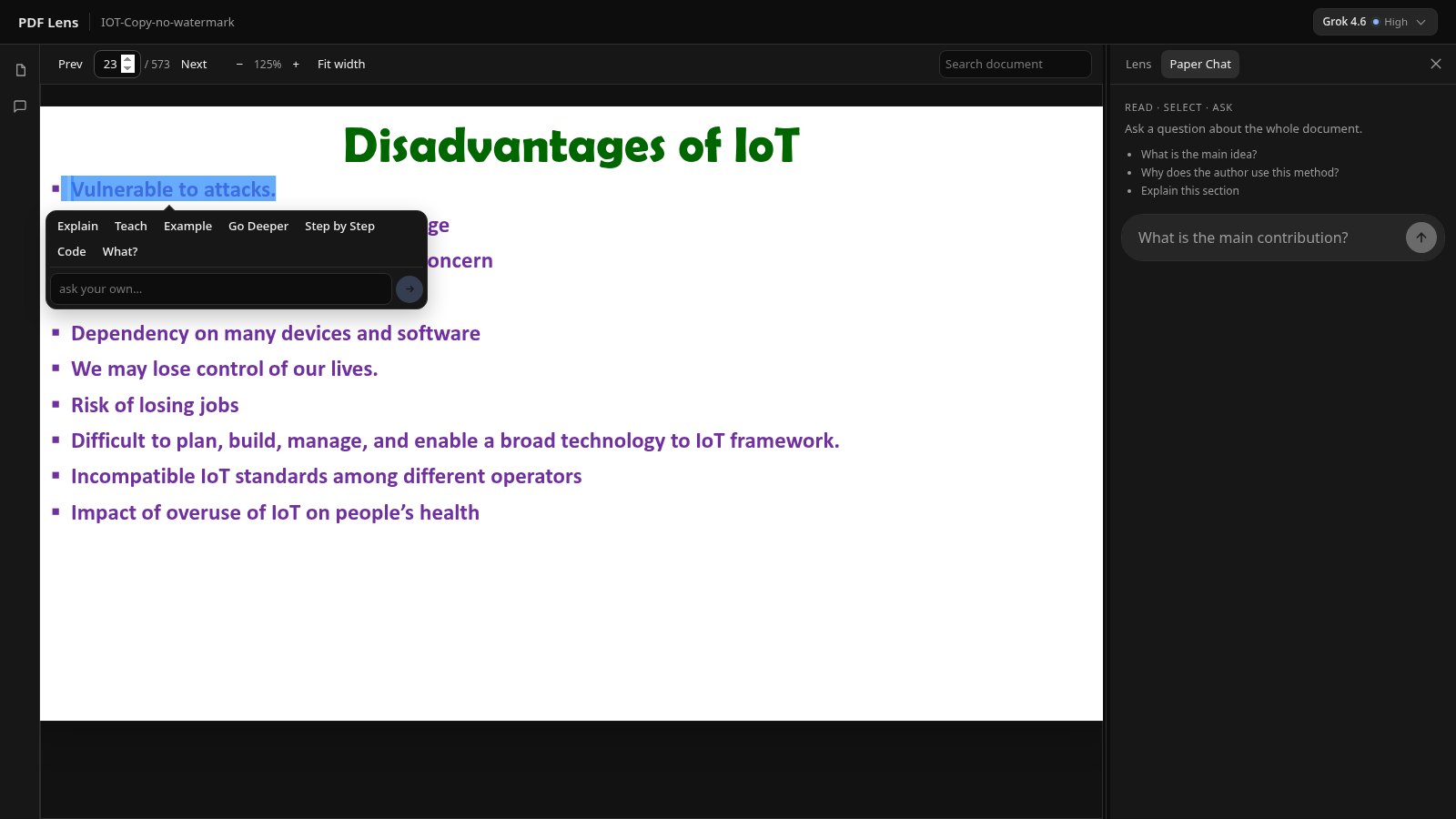Switch to the Lens tab
This screenshot has width=1456, height=819.
point(1137,65)
